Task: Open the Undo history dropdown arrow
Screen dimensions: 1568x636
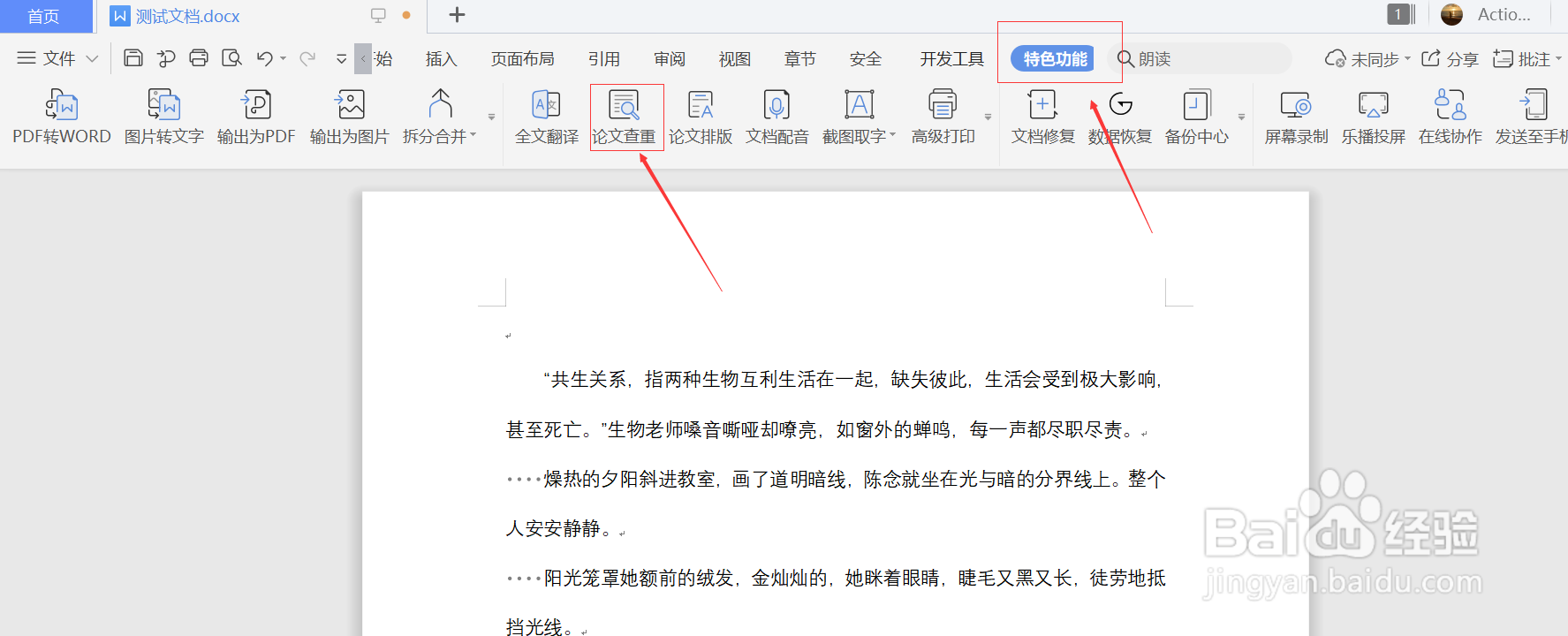Action: click(284, 59)
